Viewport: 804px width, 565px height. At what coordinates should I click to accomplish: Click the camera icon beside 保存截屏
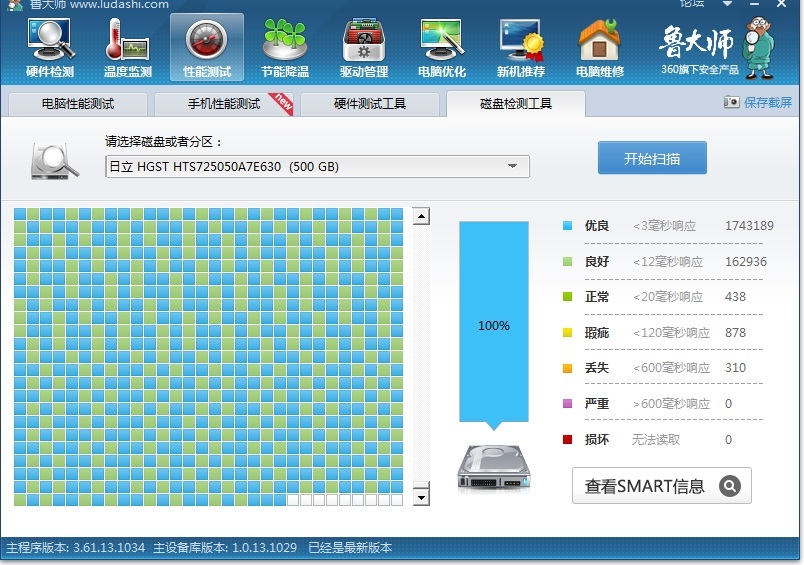click(732, 102)
